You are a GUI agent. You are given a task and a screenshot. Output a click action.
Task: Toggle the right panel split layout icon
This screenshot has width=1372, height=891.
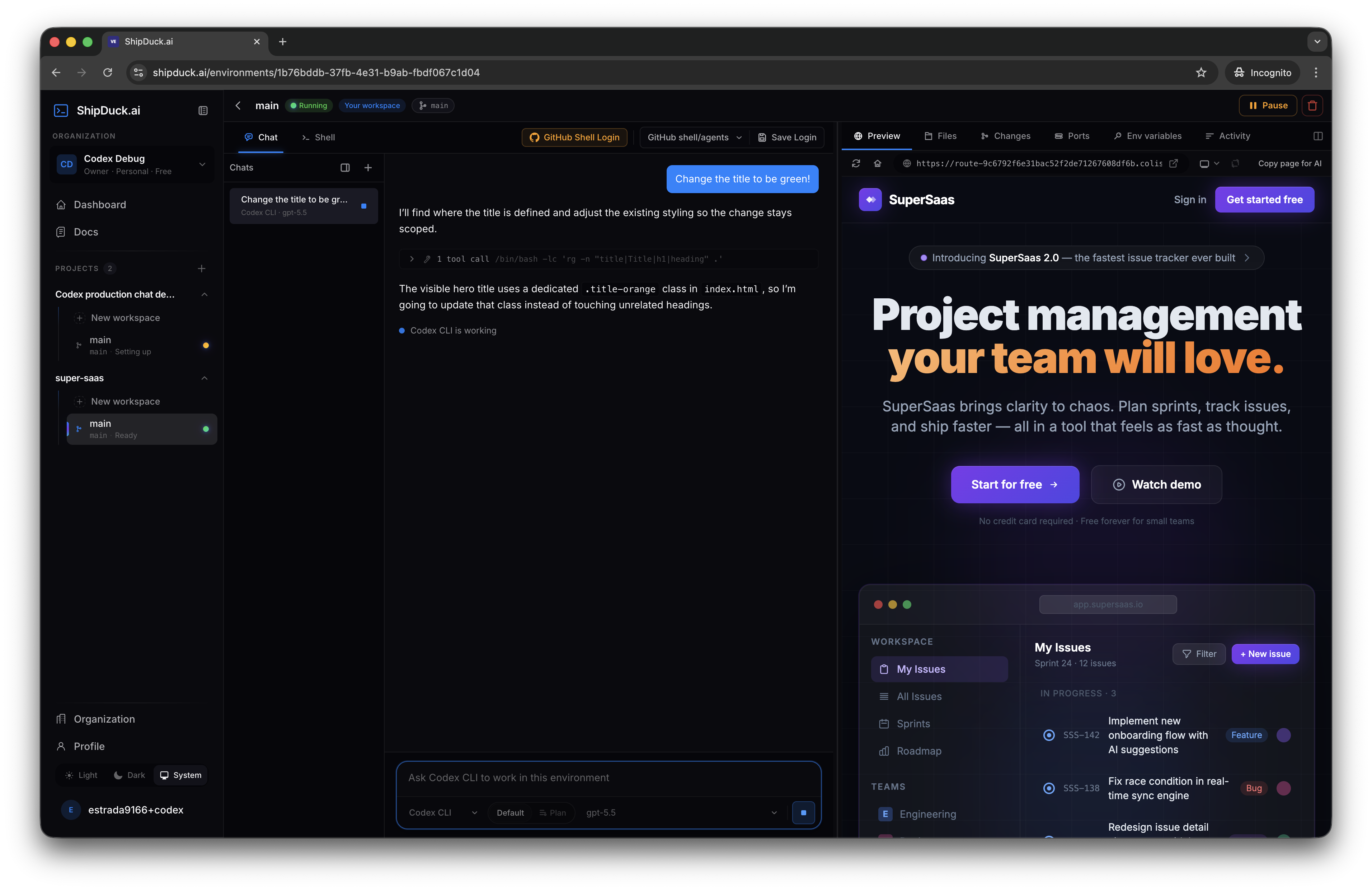1318,136
